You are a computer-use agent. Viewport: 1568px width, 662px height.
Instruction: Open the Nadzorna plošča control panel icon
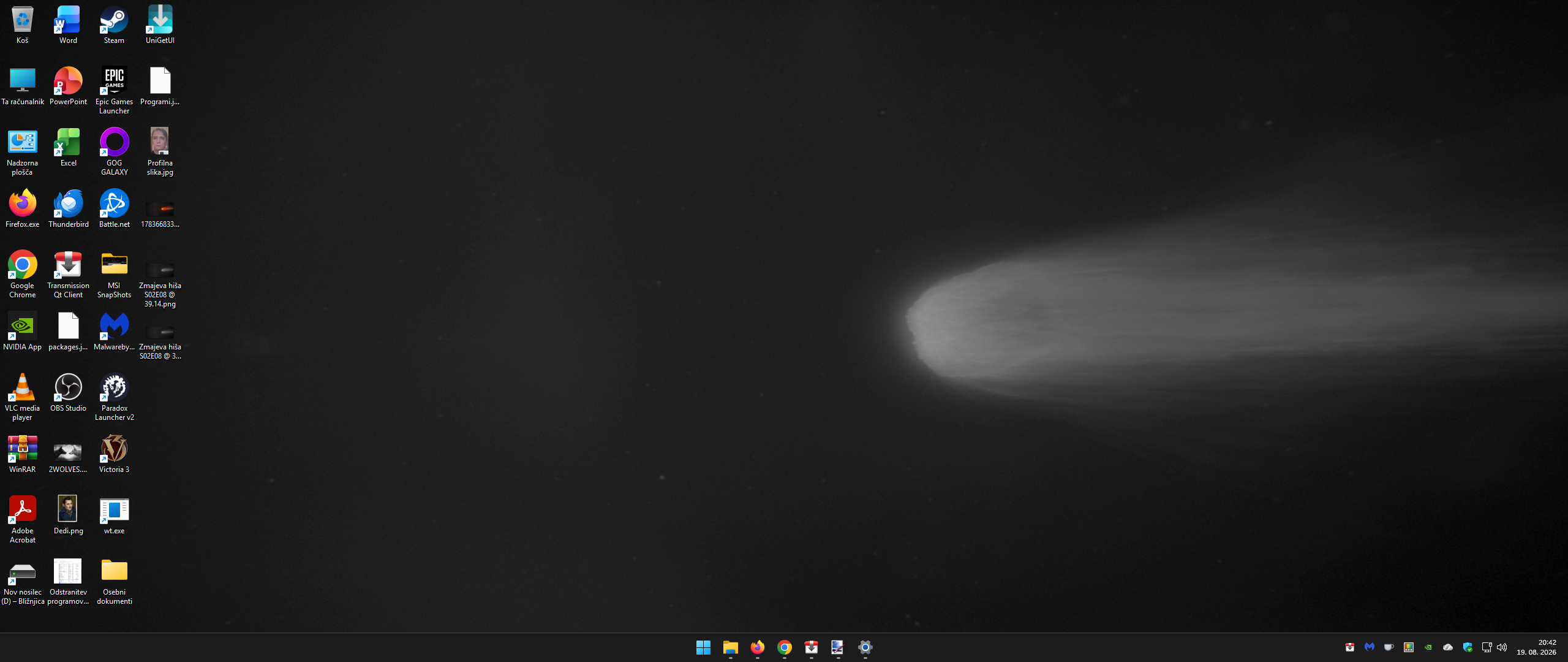pyautogui.click(x=22, y=151)
